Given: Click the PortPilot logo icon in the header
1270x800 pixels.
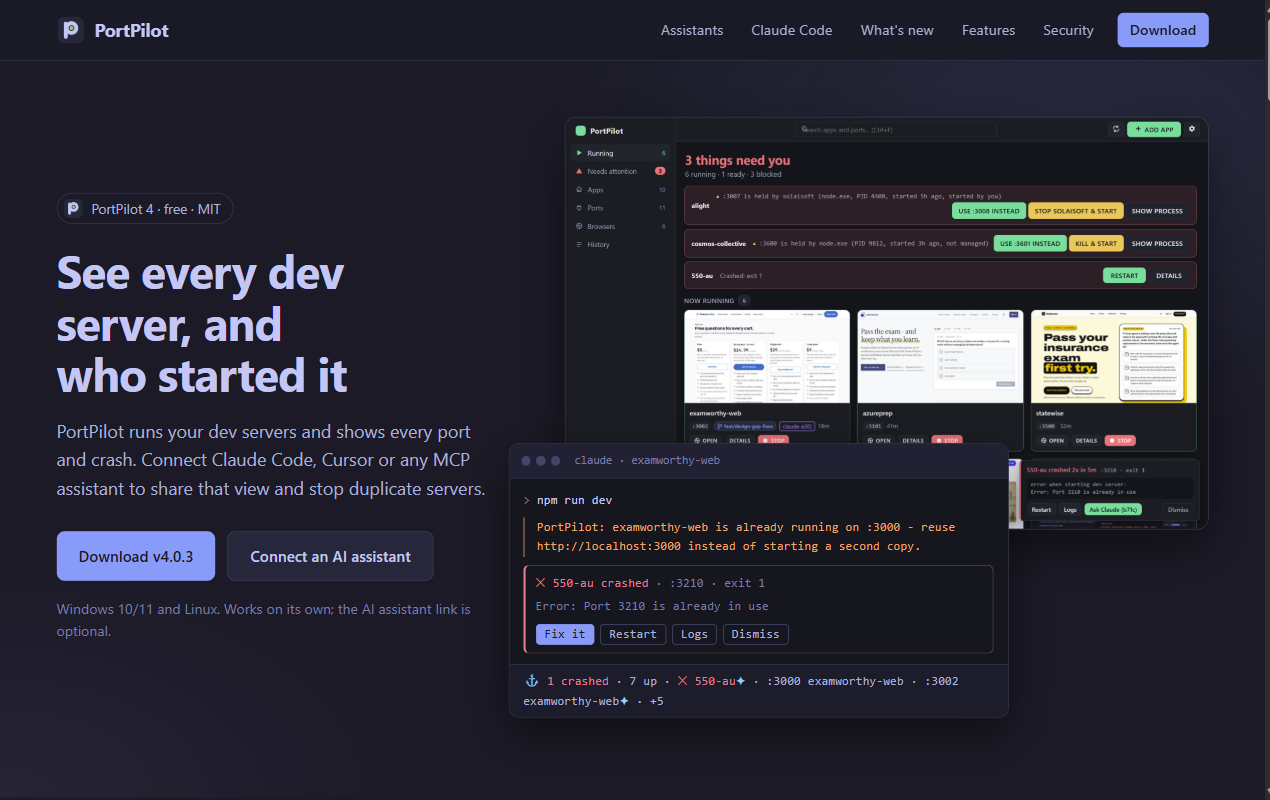Looking at the screenshot, I should tap(71, 30).
